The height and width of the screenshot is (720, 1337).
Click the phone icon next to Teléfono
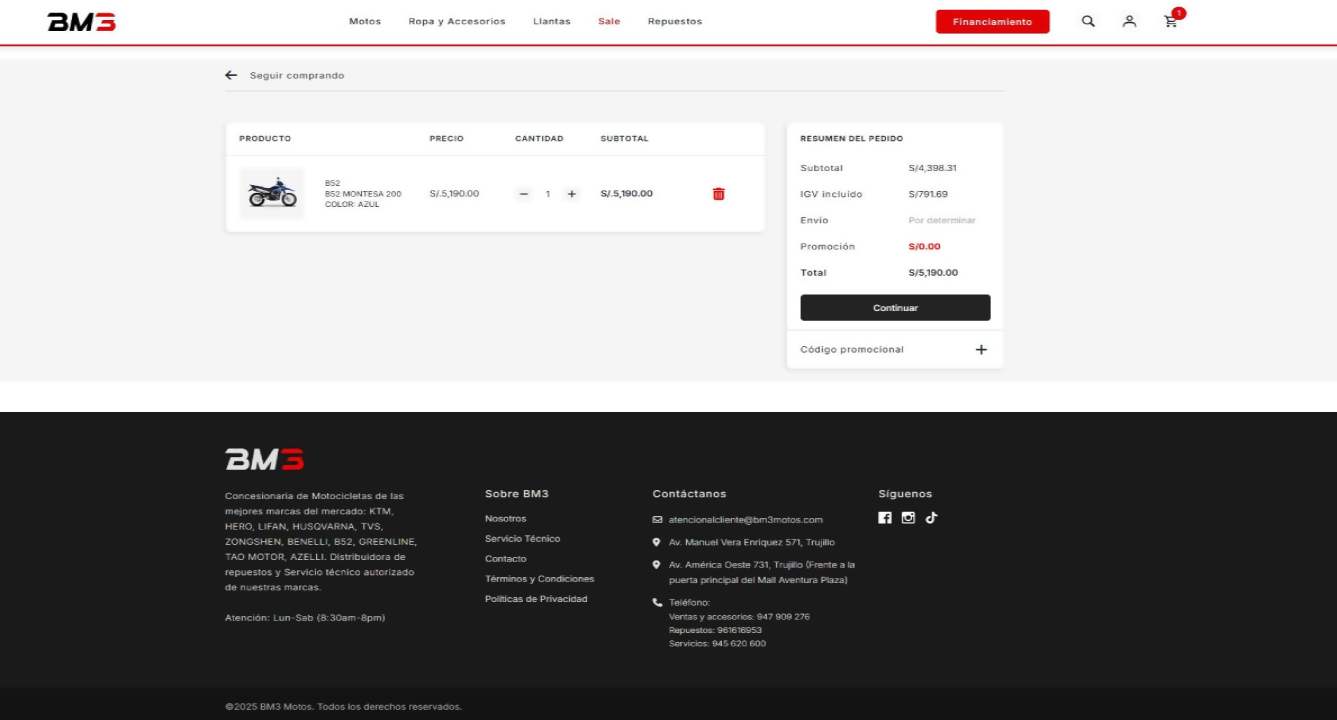coord(657,602)
